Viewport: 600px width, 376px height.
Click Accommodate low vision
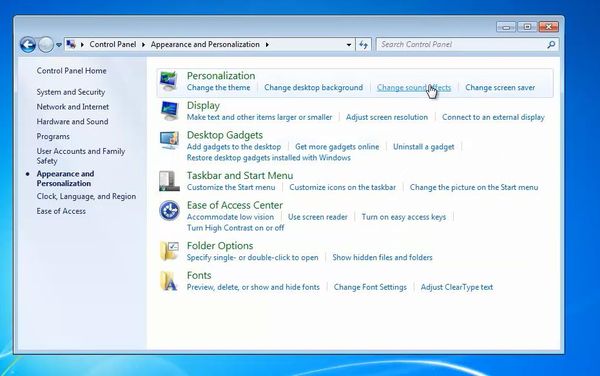230,217
